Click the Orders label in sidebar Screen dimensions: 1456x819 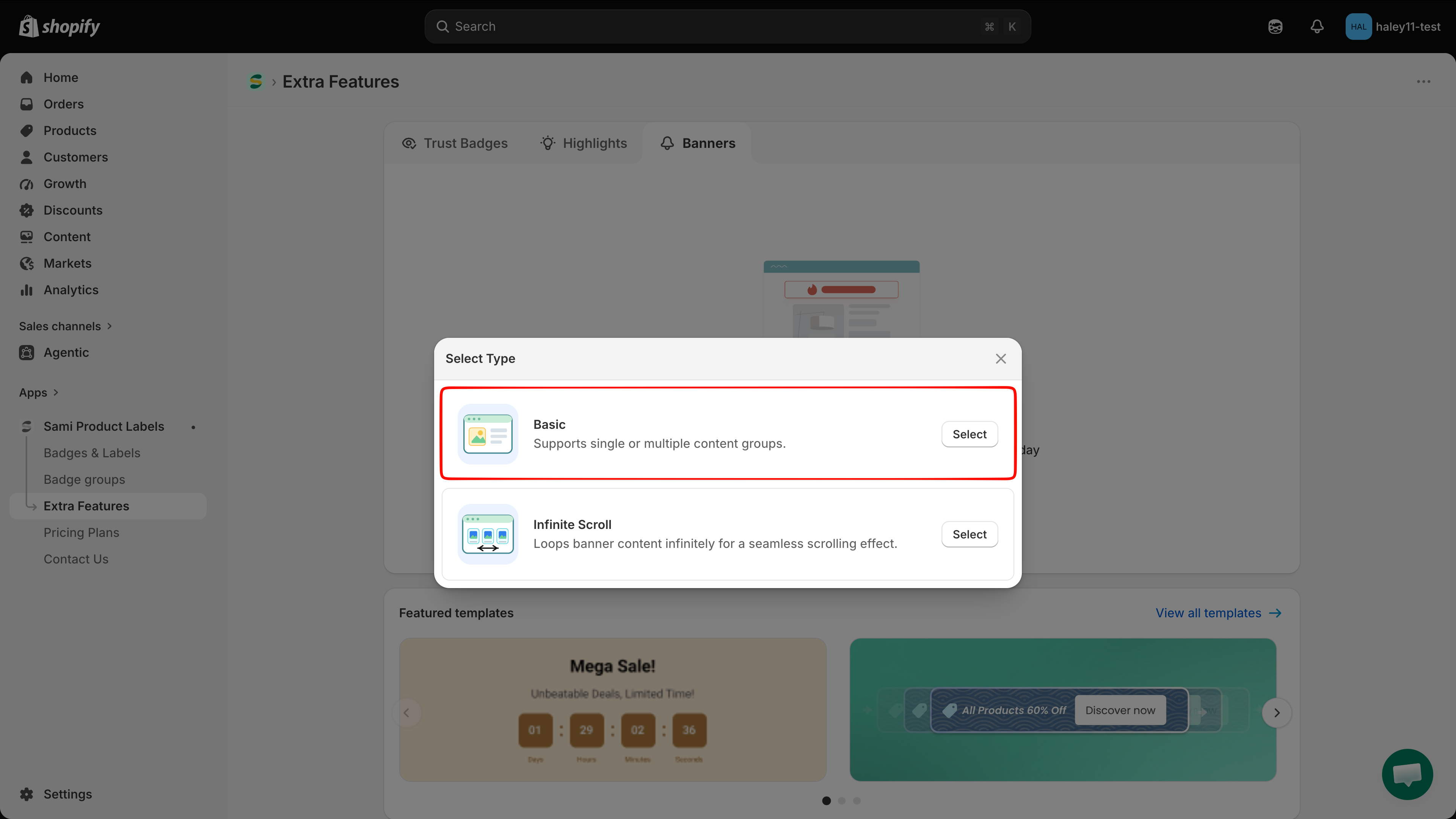click(63, 104)
